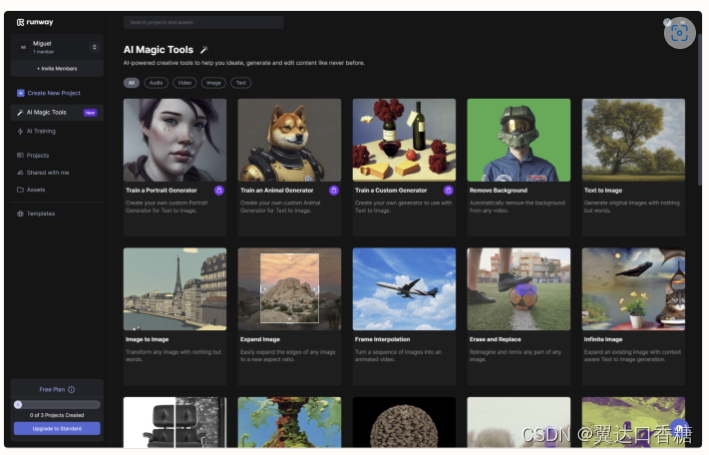Open Infinite Image tool thumbnail

click(633, 289)
